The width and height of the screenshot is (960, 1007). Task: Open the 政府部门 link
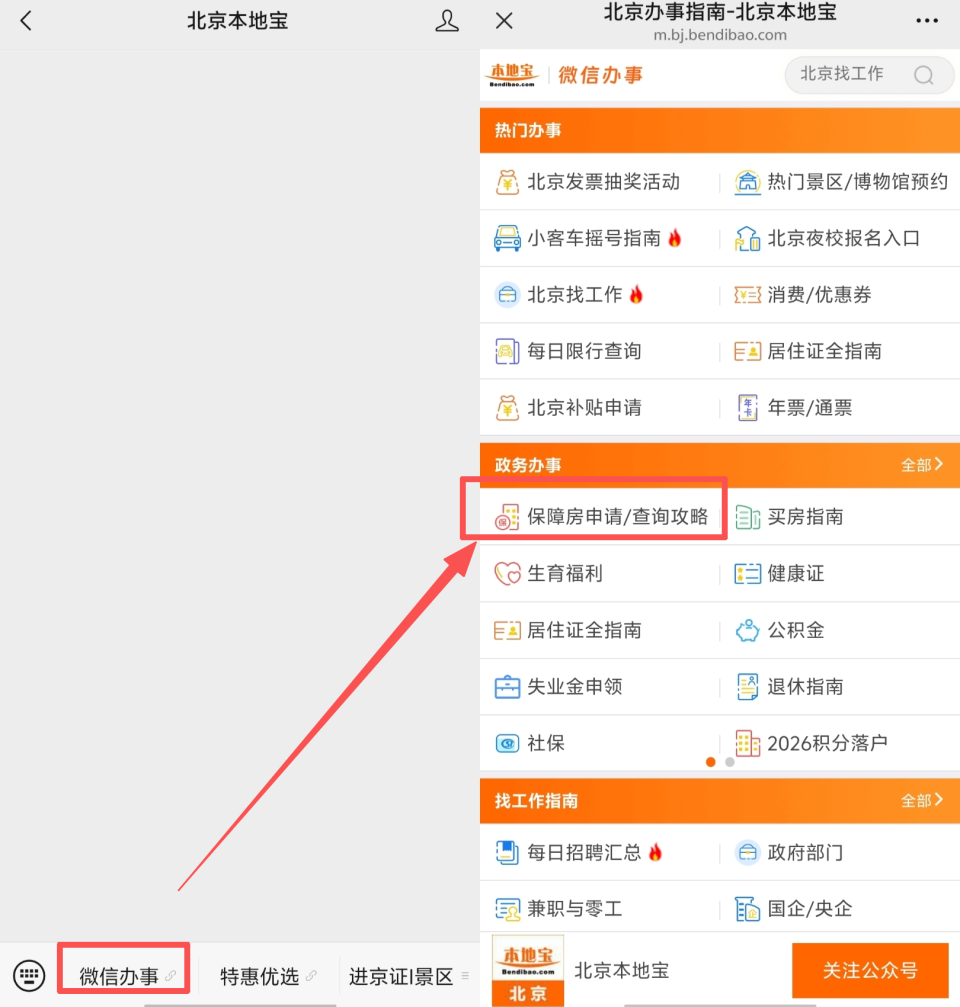(x=805, y=852)
